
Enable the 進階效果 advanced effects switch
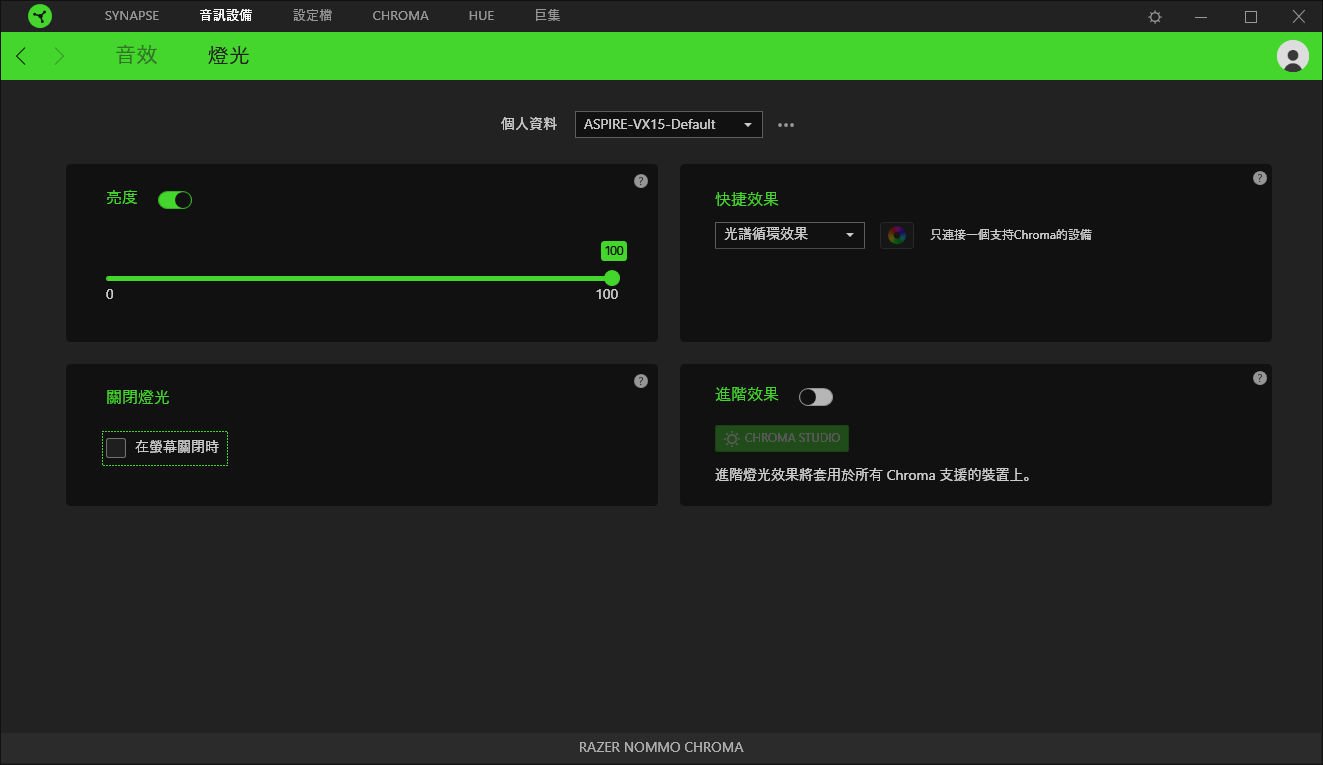click(x=816, y=397)
